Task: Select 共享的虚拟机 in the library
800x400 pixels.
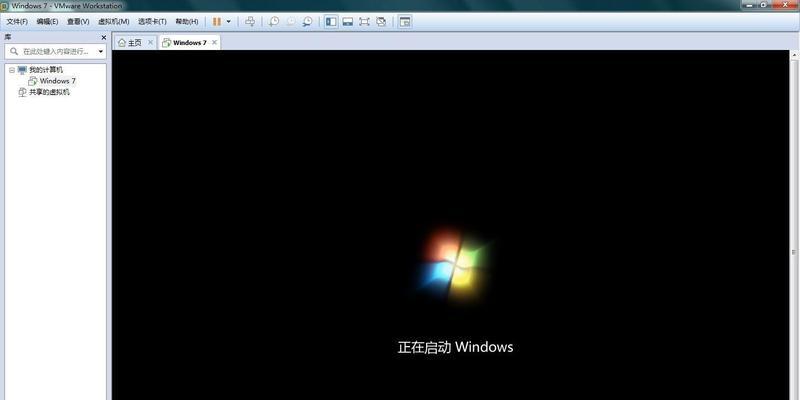Action: tap(49, 92)
